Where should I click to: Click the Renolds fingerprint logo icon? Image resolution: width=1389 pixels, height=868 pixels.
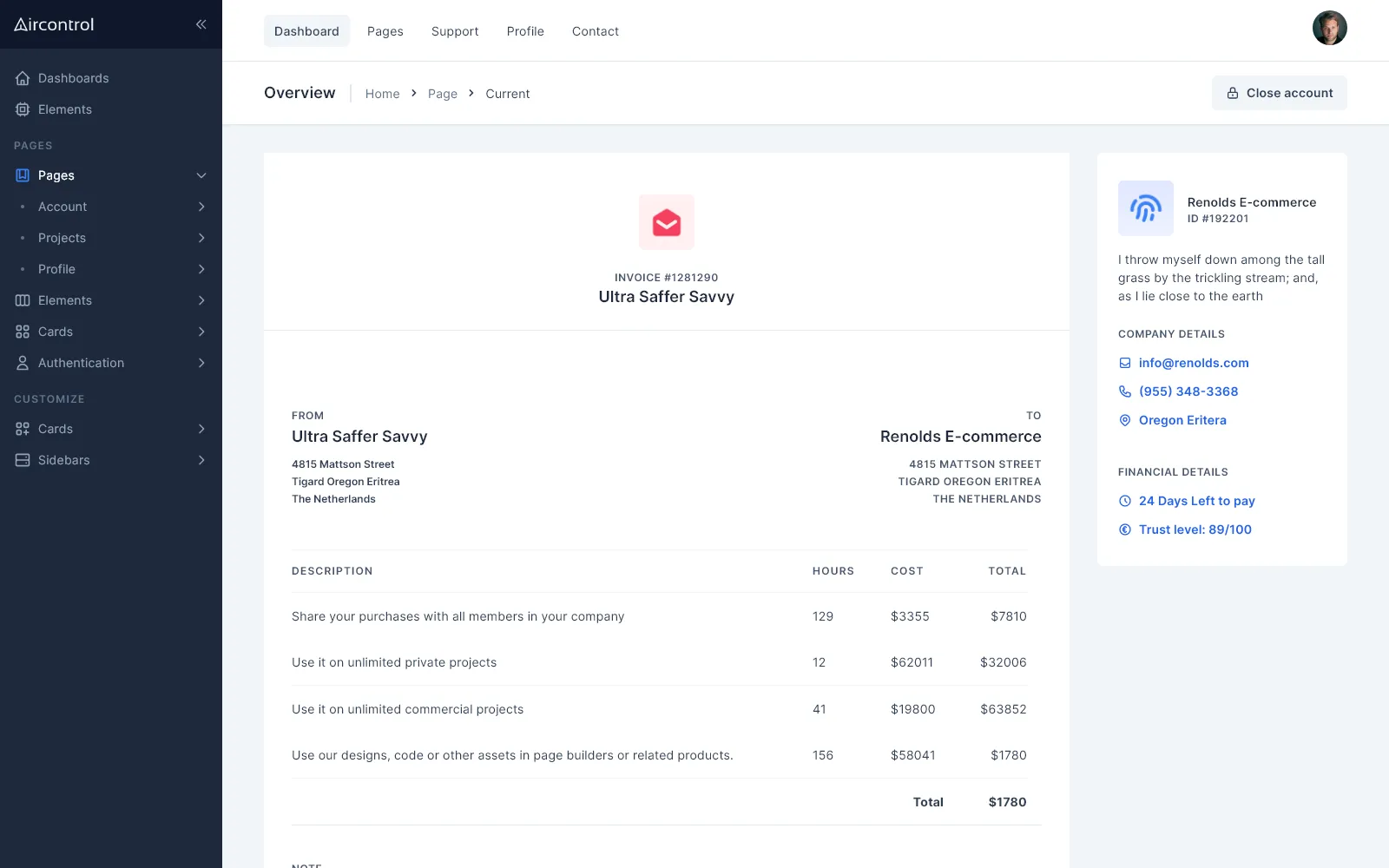coord(1146,208)
